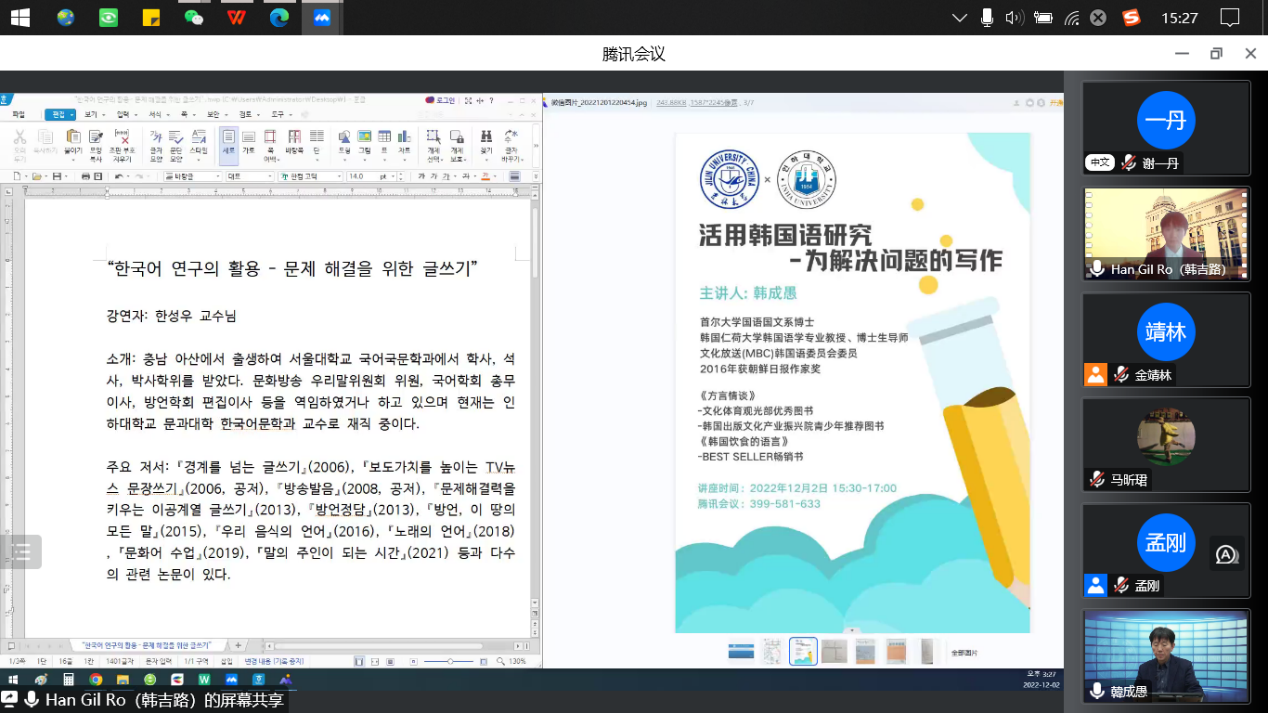Click the picture insert icon in ribbon
The height and width of the screenshot is (713, 1268).
365,137
